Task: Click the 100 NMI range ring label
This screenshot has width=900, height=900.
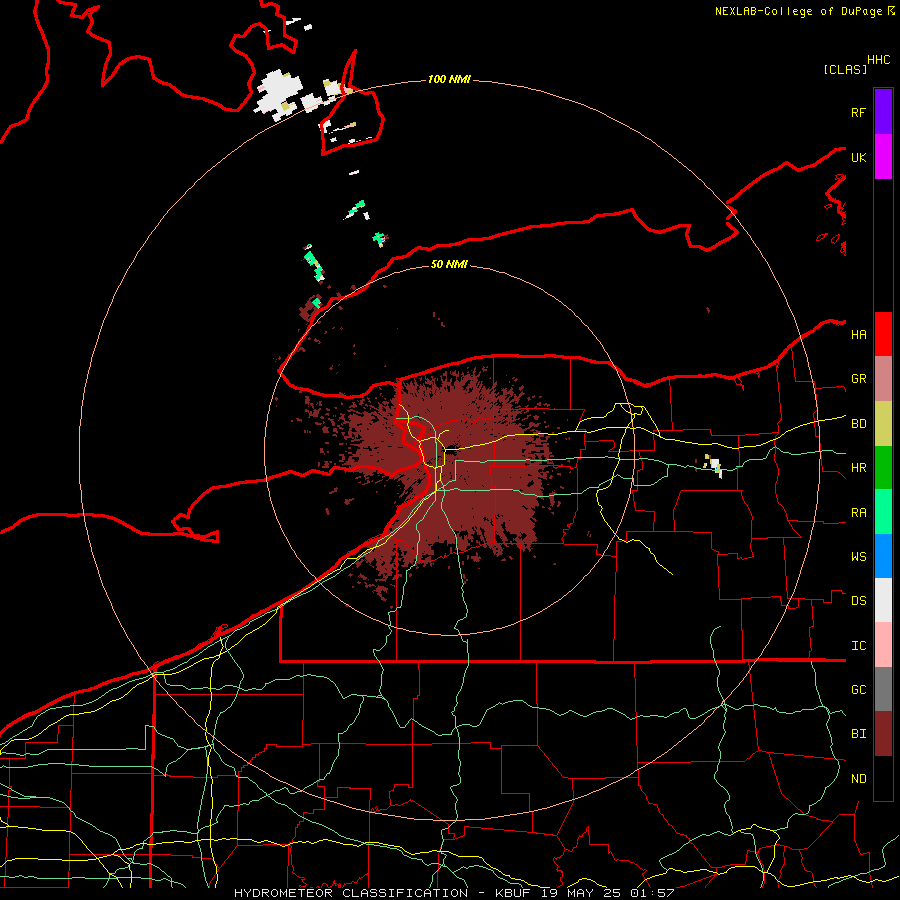Action: tap(449, 79)
